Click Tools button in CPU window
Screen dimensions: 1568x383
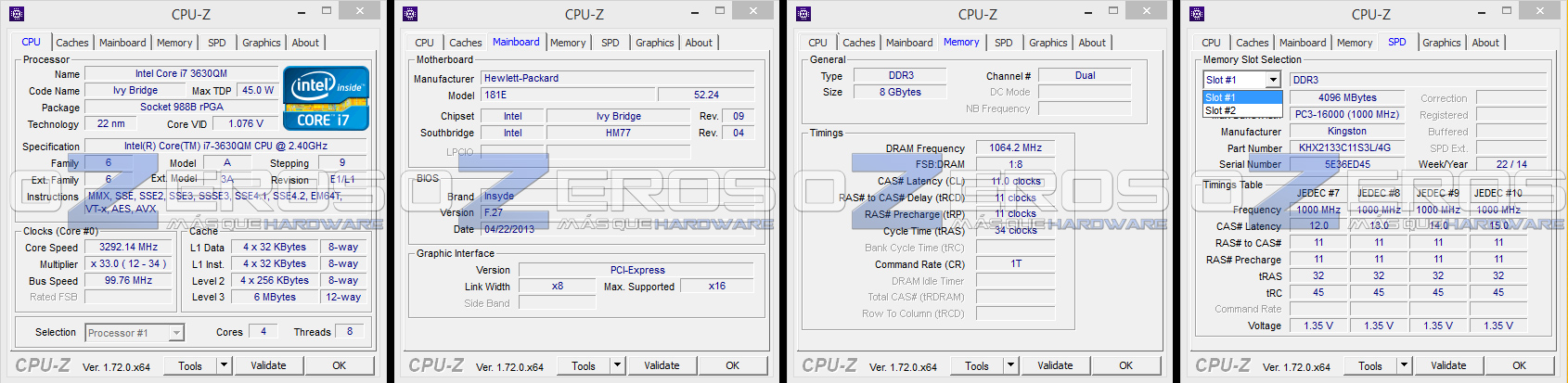[x=190, y=365]
